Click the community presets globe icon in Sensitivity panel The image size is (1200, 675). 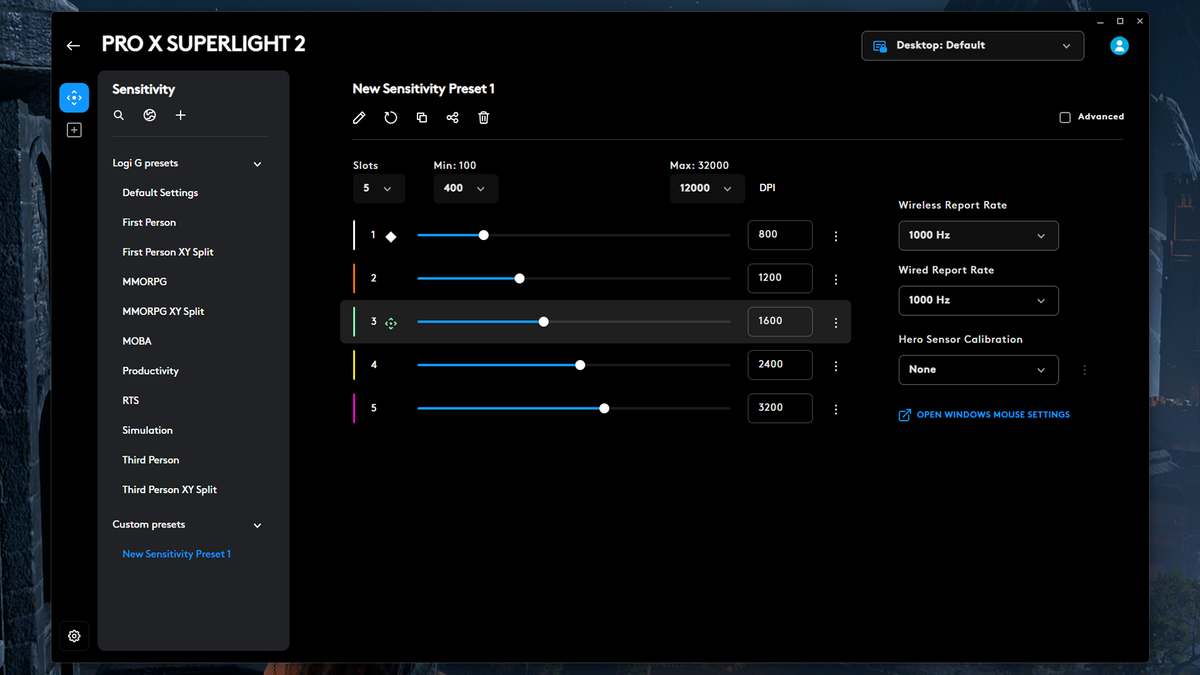(149, 116)
